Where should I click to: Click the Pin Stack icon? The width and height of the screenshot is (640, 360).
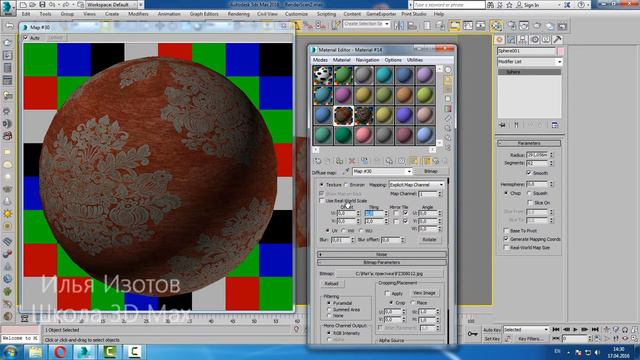point(502,125)
